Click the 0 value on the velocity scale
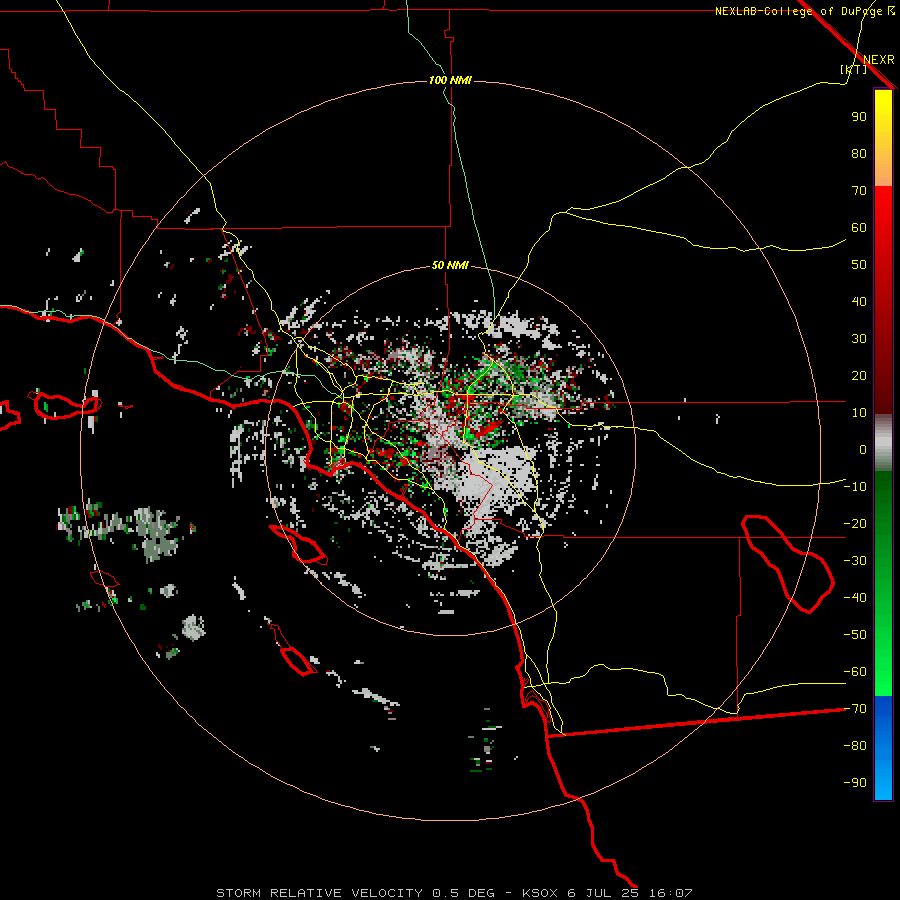Image resolution: width=900 pixels, height=900 pixels. click(863, 450)
